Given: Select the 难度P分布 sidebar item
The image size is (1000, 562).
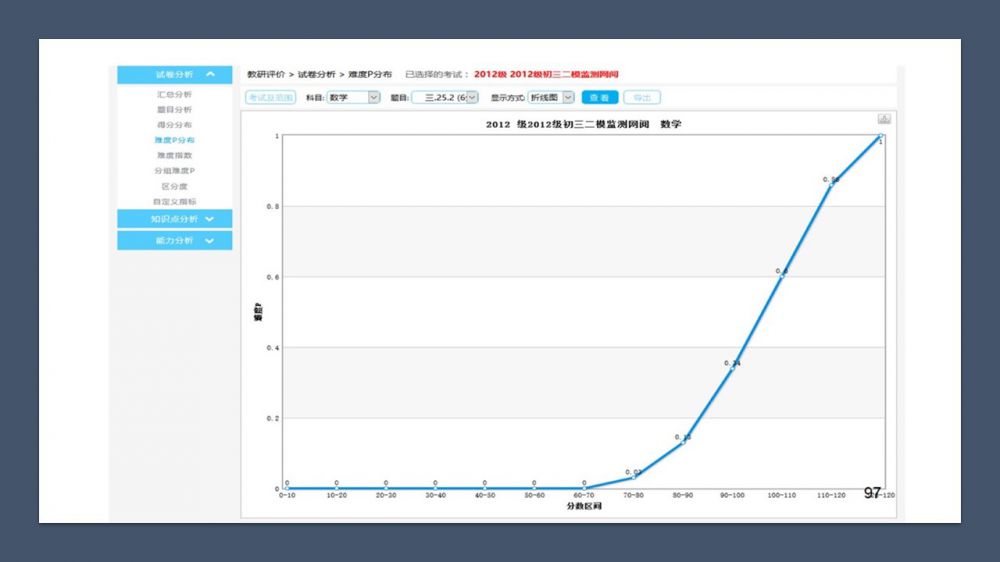Looking at the screenshot, I should coord(175,140).
